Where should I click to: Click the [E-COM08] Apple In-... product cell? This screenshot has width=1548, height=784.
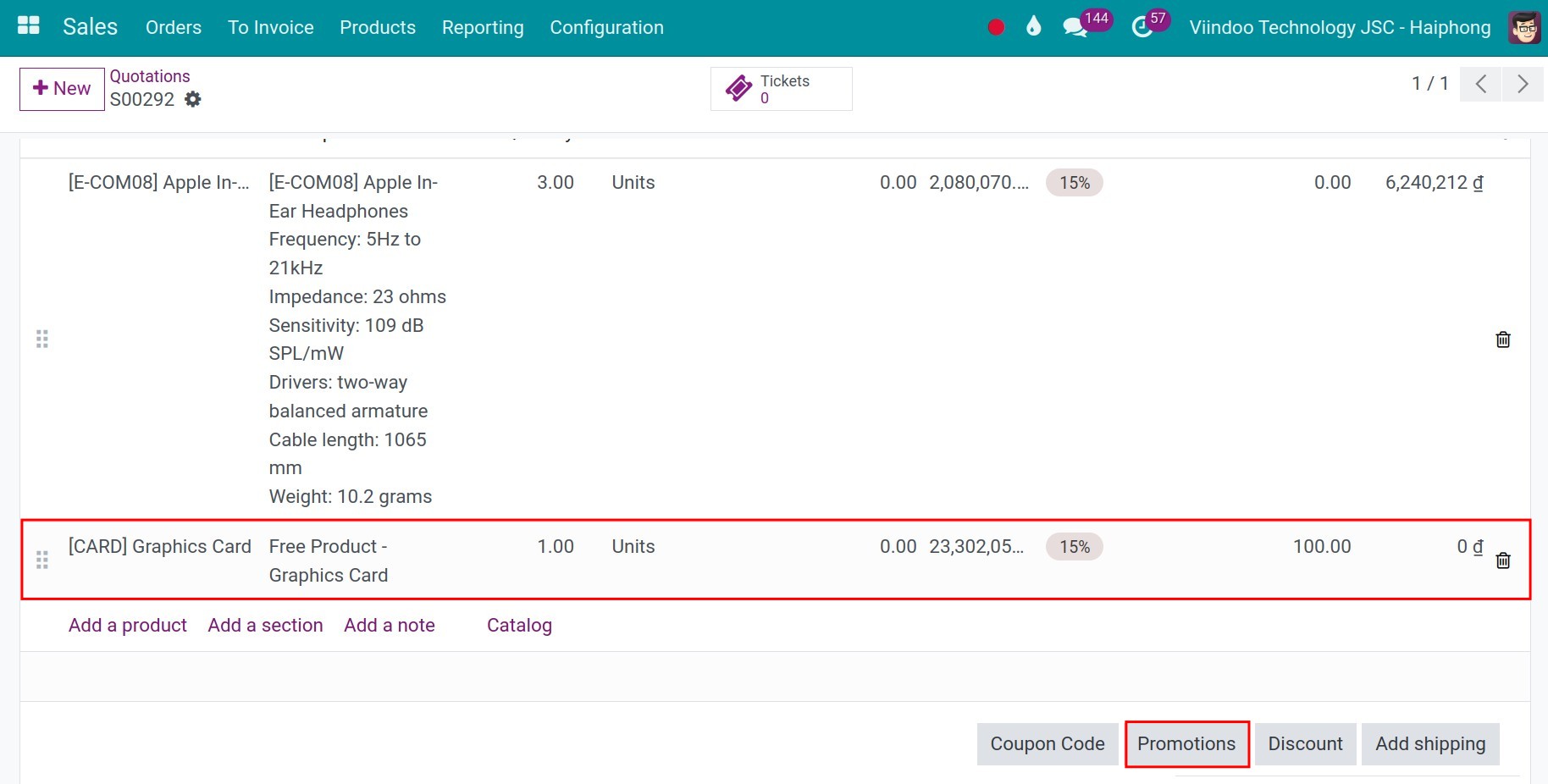coord(159,183)
